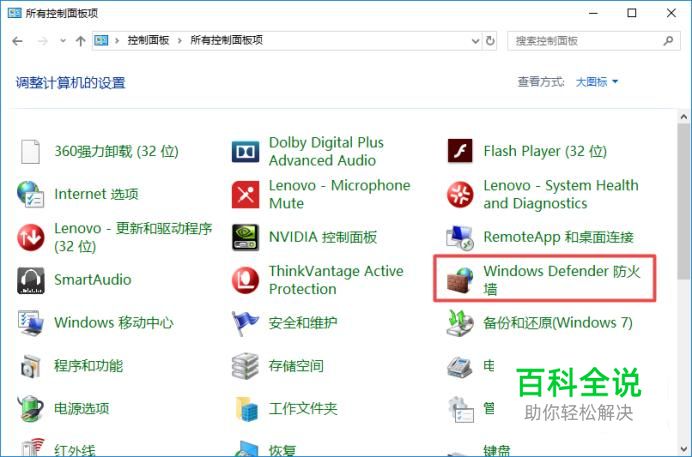Screen dimensions: 692x457
Task: Open Flash Player (32 位) link
Action: click(x=545, y=151)
